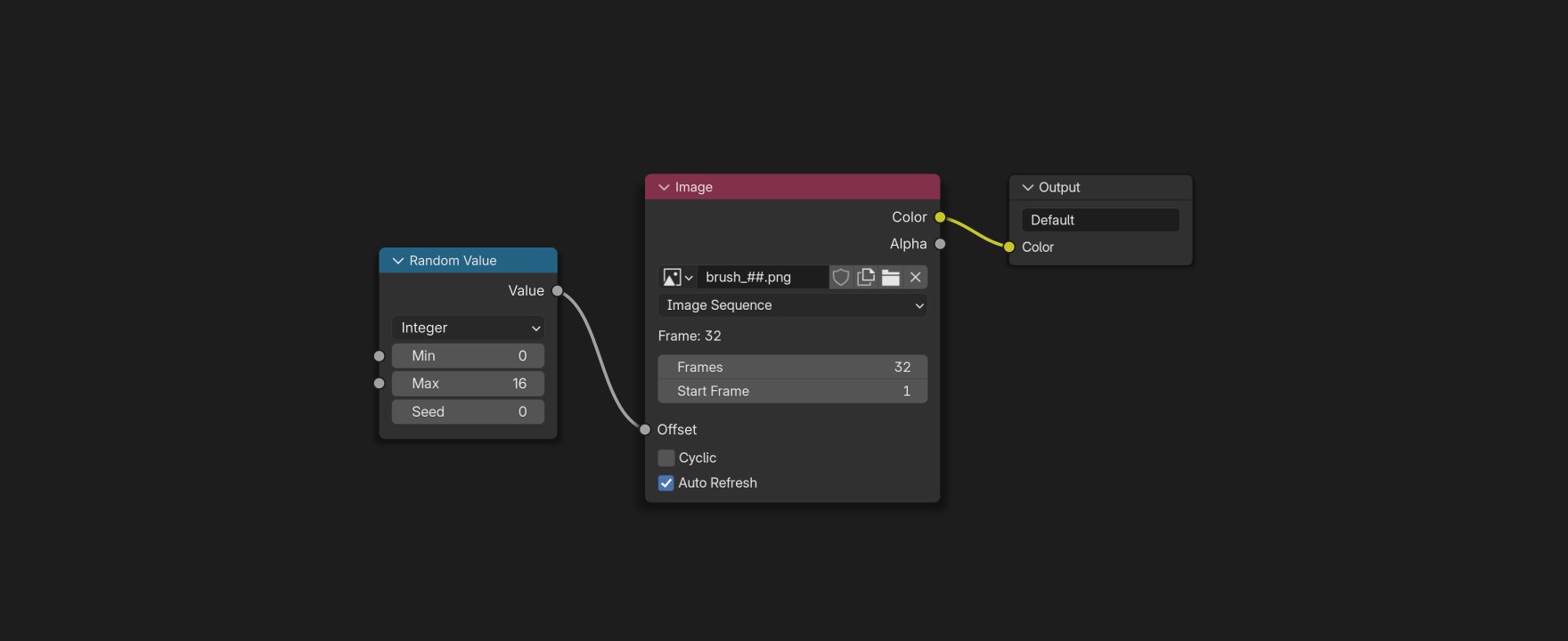
Task: Toggle fake user shield on brush image
Action: click(x=840, y=278)
